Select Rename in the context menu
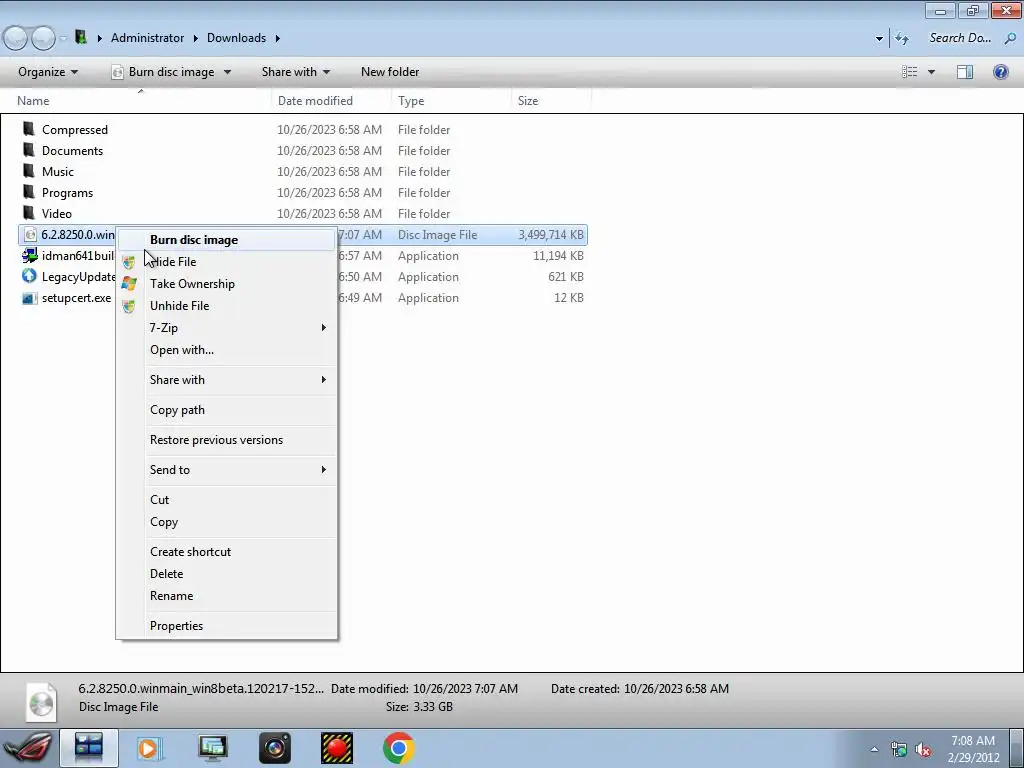The image size is (1024, 768). click(x=227, y=596)
